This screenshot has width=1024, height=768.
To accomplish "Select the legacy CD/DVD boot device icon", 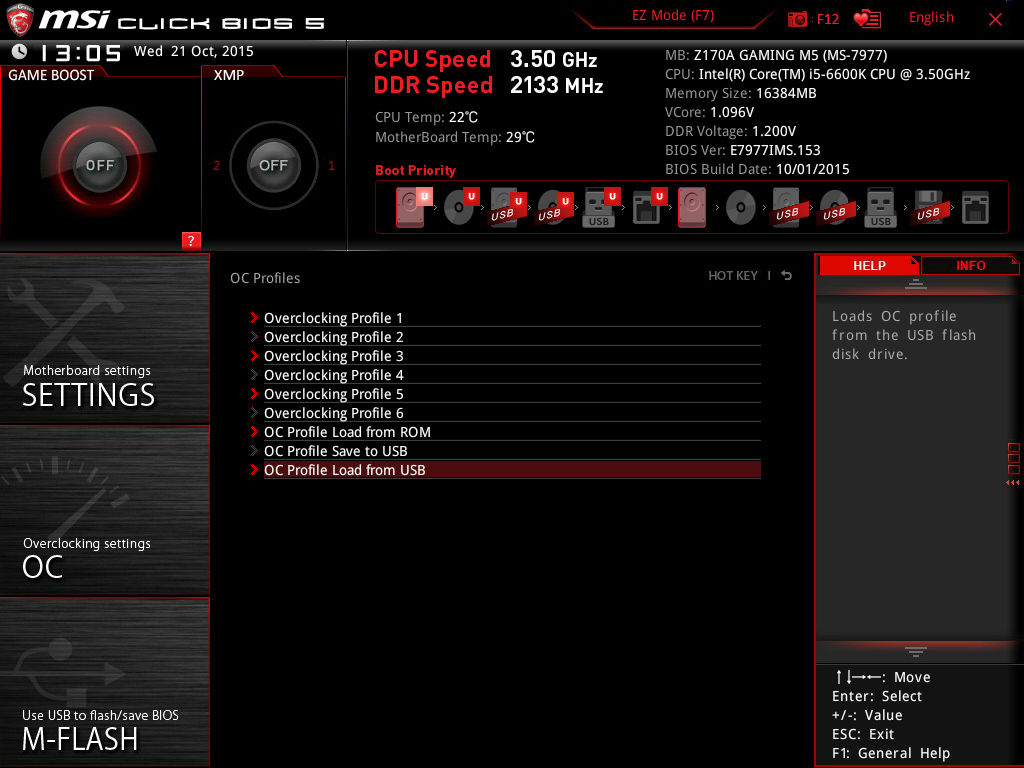I will point(741,208).
